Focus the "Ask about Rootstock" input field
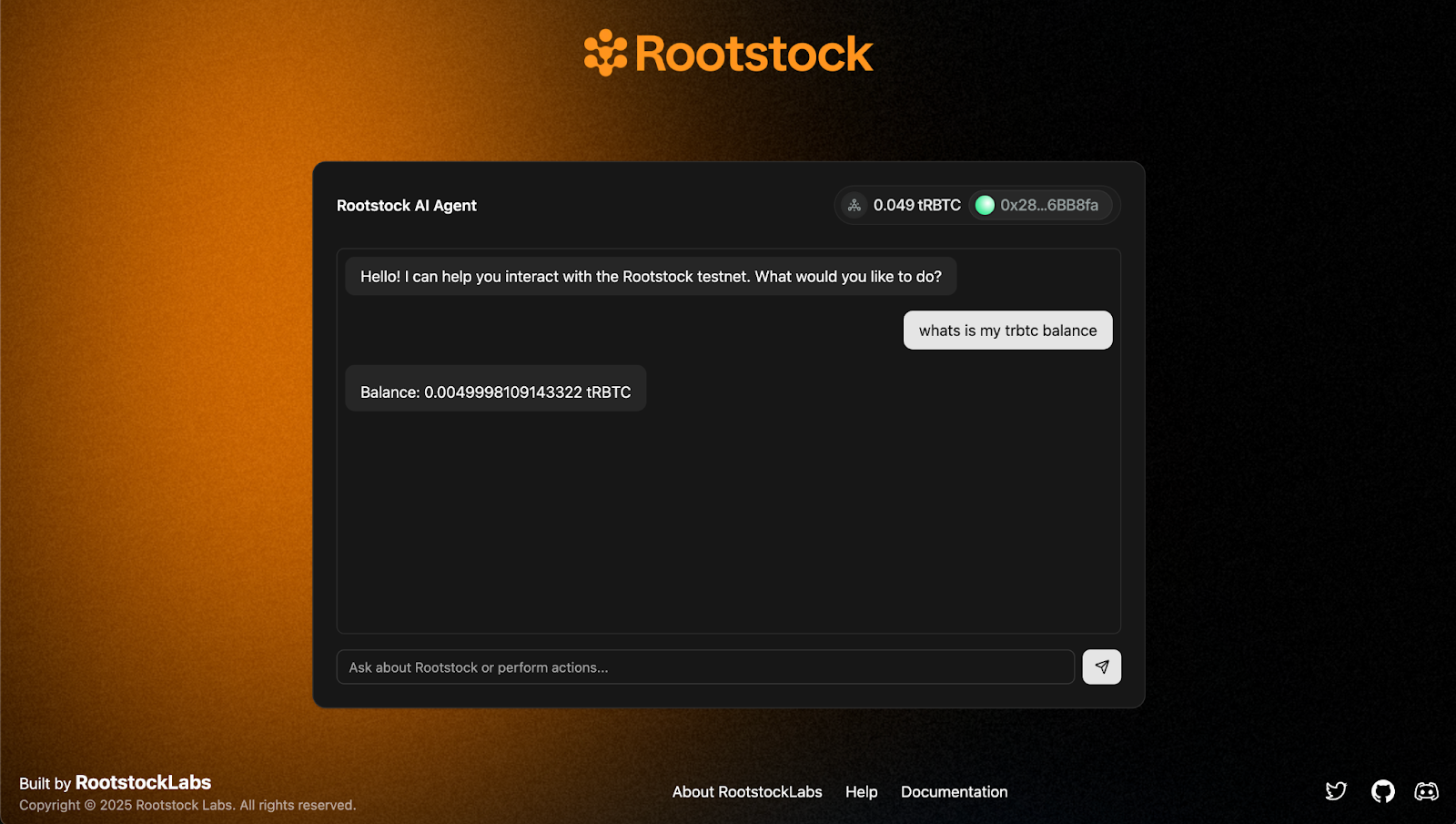Viewport: 1456px width, 824px height. pyautogui.click(x=705, y=667)
